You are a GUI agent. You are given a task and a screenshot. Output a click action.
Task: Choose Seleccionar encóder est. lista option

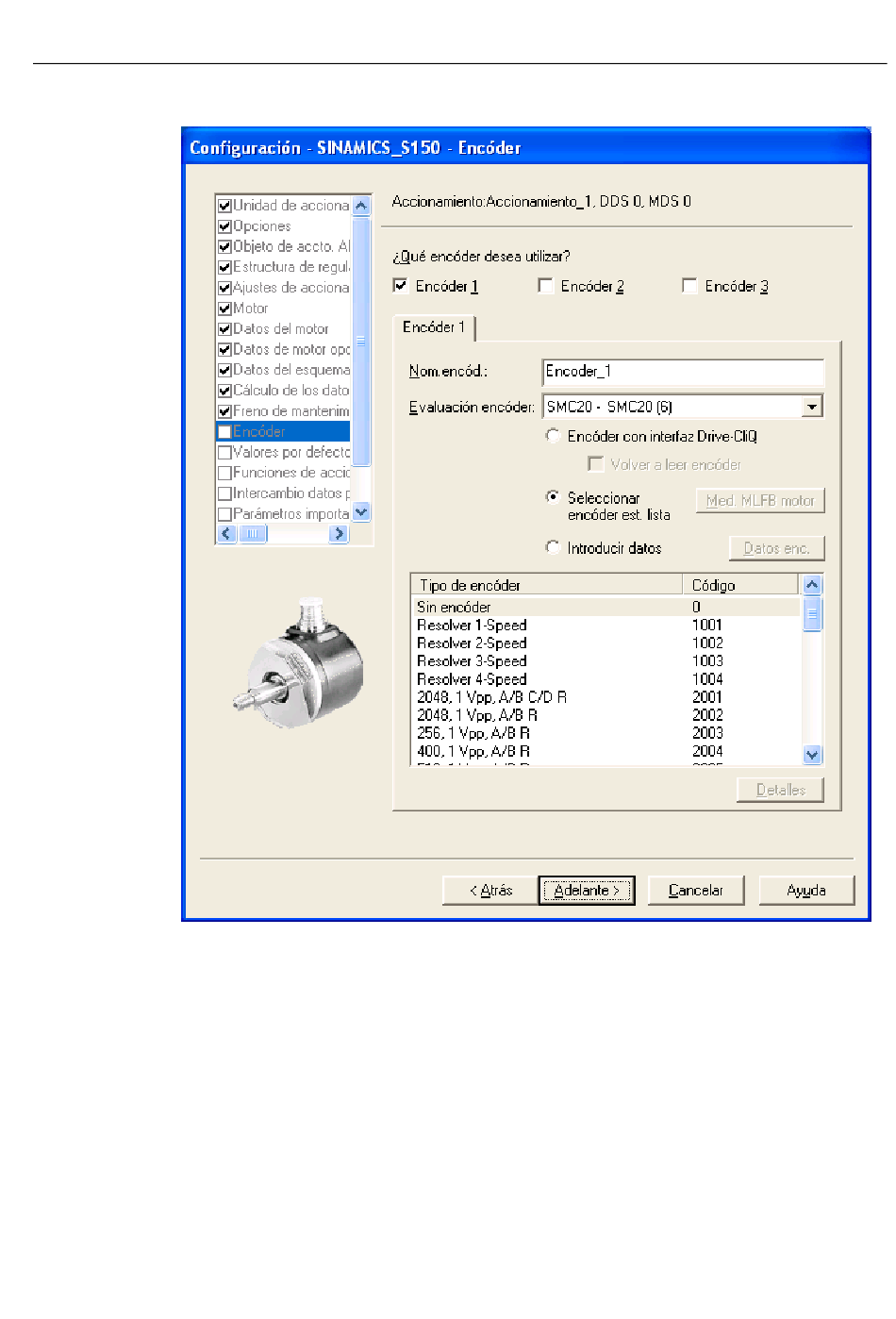[x=554, y=497]
